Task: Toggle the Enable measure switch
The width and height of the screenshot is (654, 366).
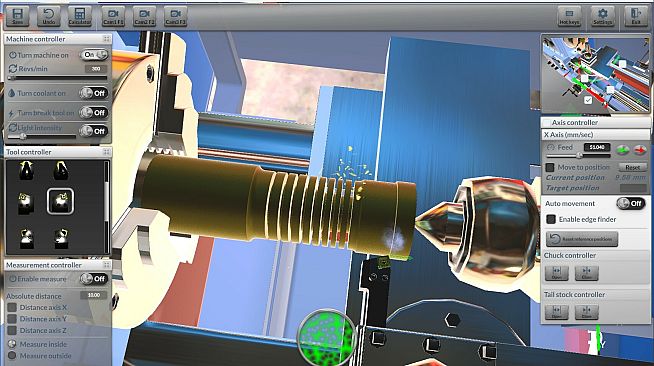Action: [x=94, y=278]
